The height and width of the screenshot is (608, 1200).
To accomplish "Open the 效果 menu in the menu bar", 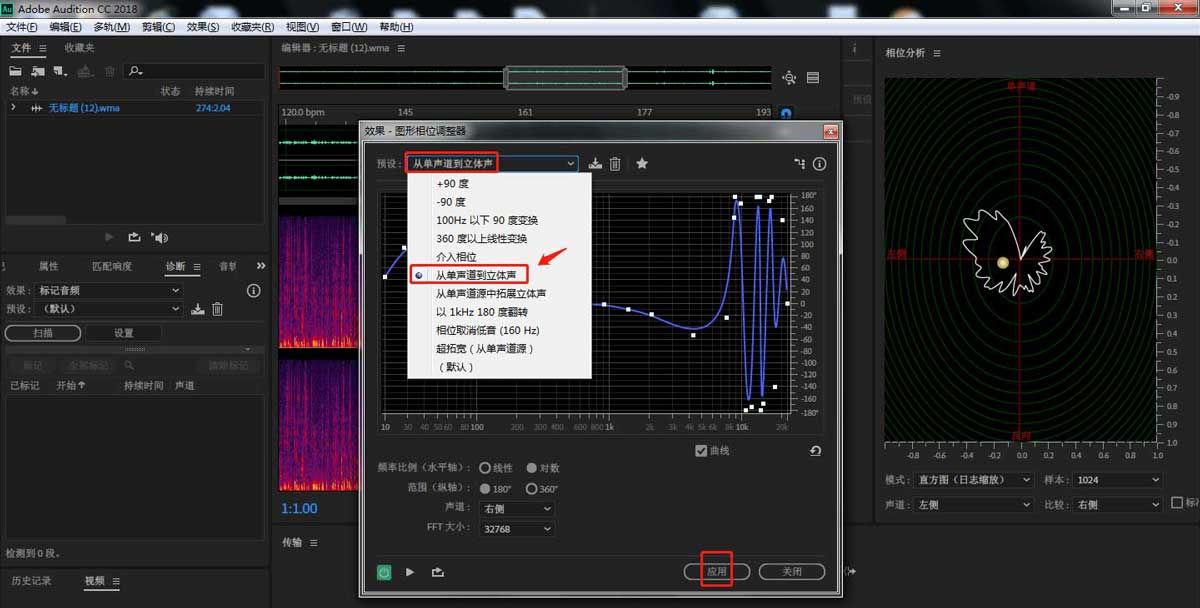I will coord(196,27).
